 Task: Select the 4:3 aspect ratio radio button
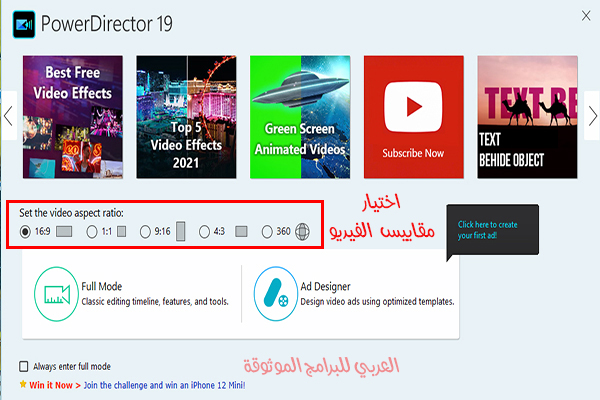(204, 232)
